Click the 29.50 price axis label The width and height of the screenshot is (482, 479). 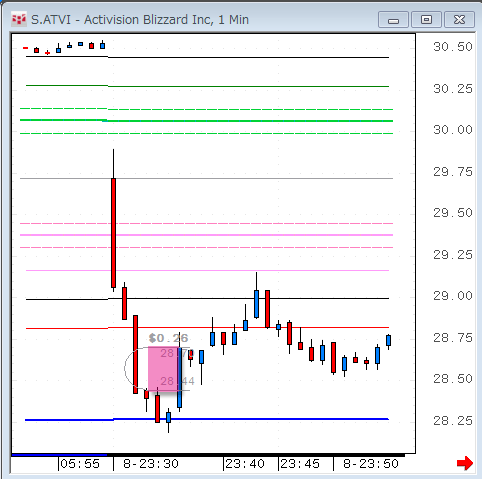[x=453, y=213]
